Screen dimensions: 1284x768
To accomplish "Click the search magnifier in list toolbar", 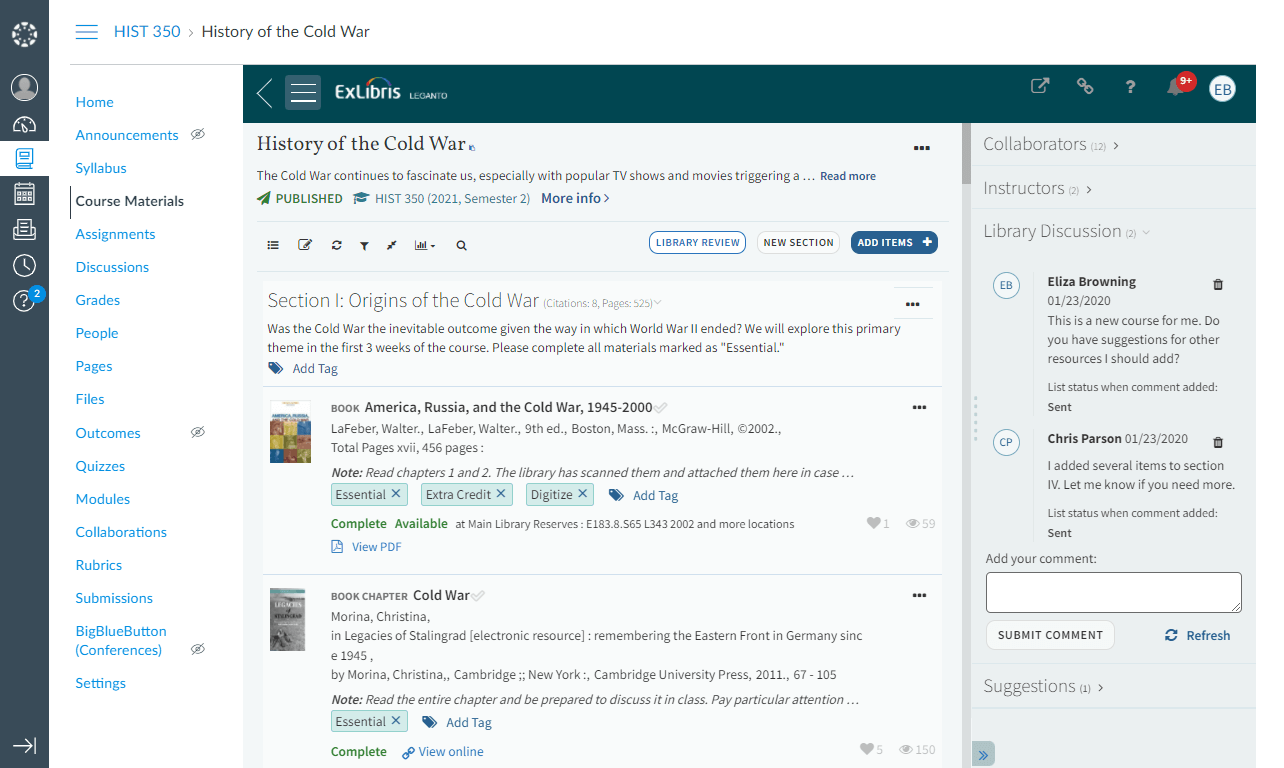I will tap(461, 245).
